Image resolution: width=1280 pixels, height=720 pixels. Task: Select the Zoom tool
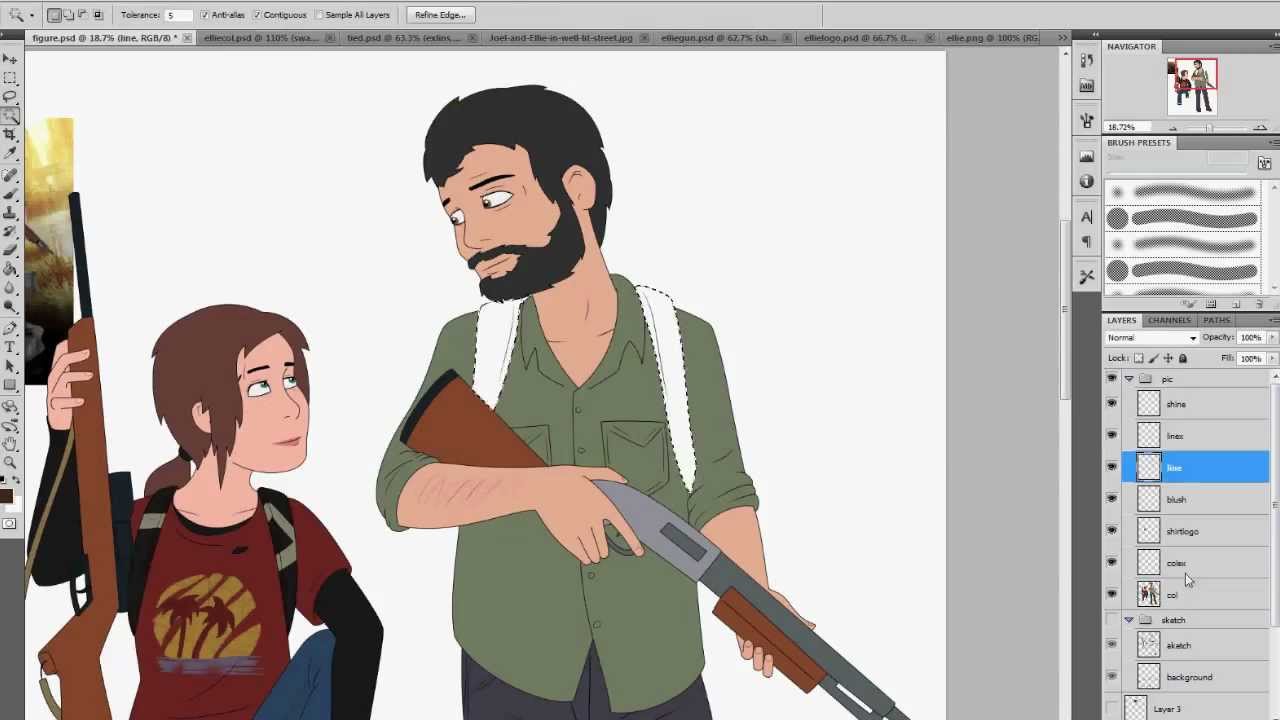click(10, 462)
